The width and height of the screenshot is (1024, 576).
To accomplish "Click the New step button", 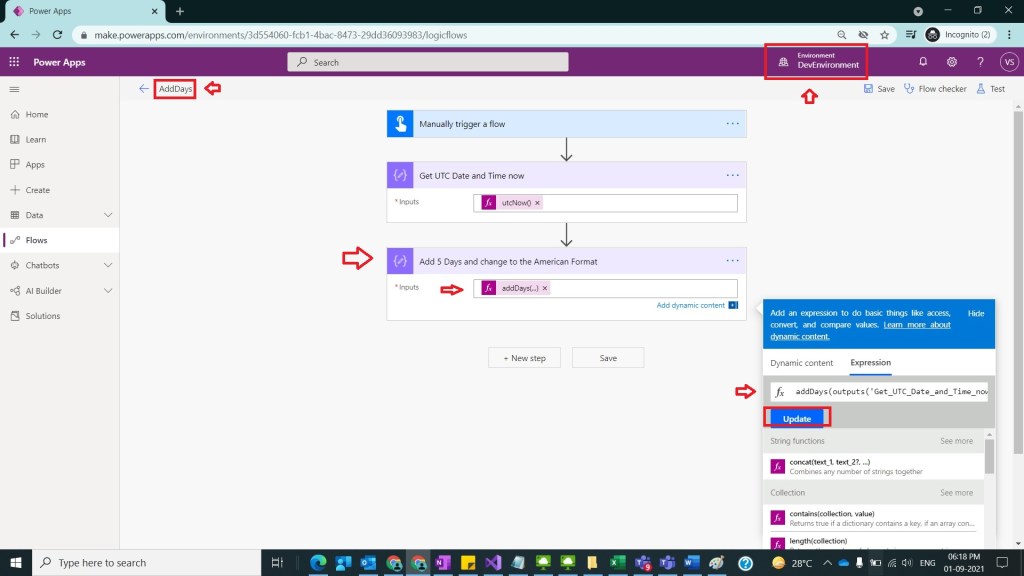I will tap(524, 358).
